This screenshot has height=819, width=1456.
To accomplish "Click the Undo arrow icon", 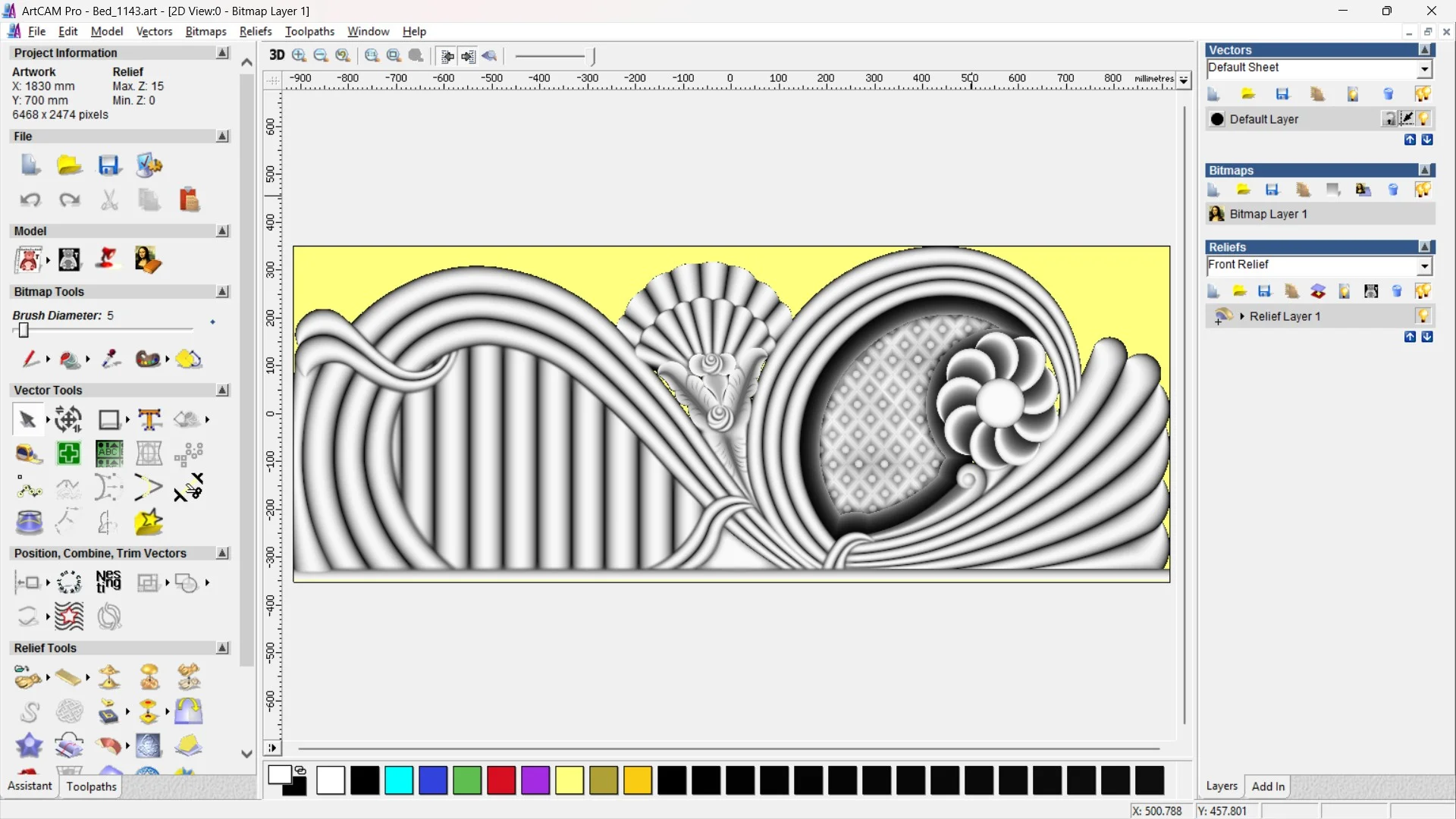I will [30, 200].
